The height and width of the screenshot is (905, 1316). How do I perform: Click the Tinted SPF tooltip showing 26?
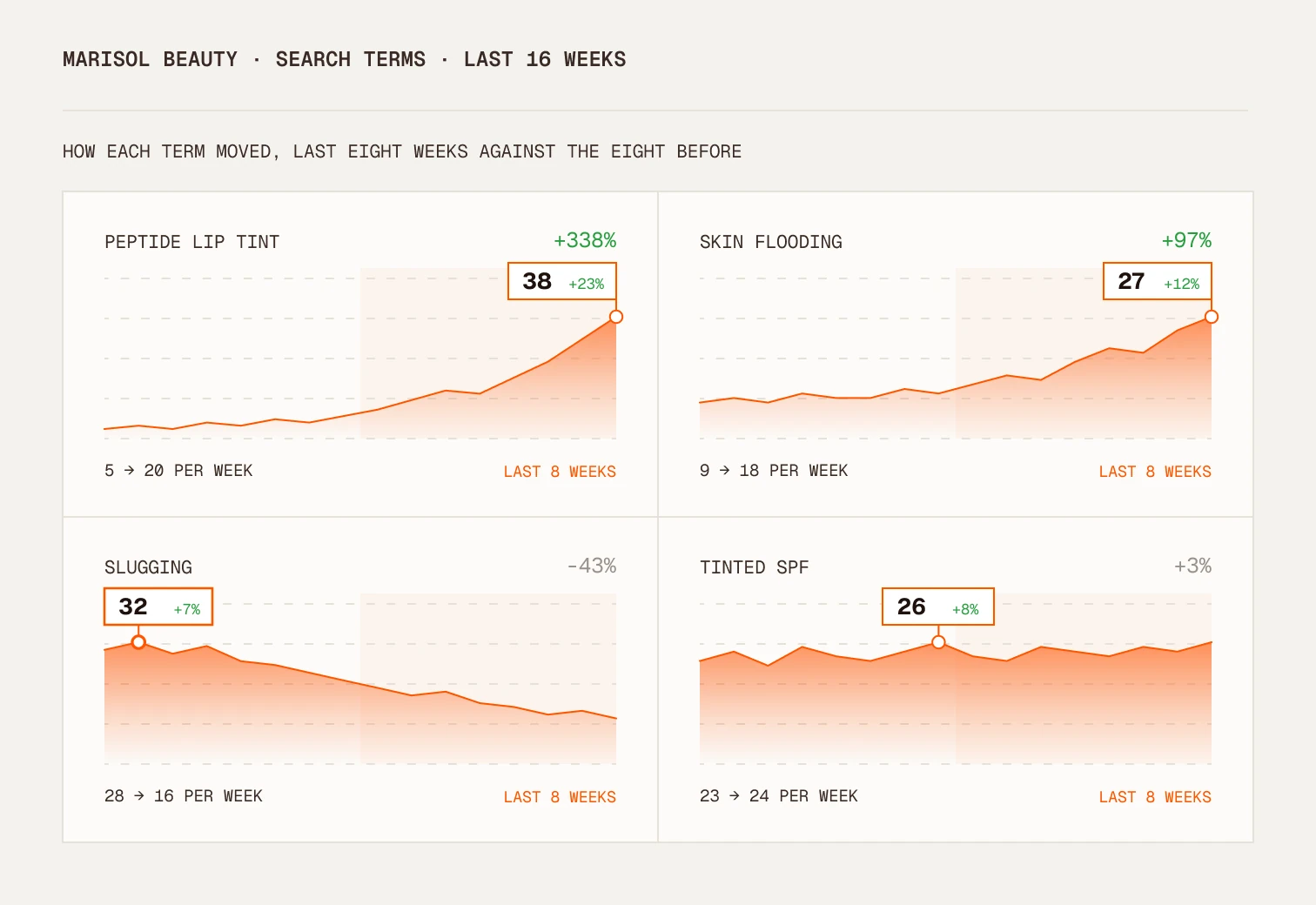coord(938,607)
